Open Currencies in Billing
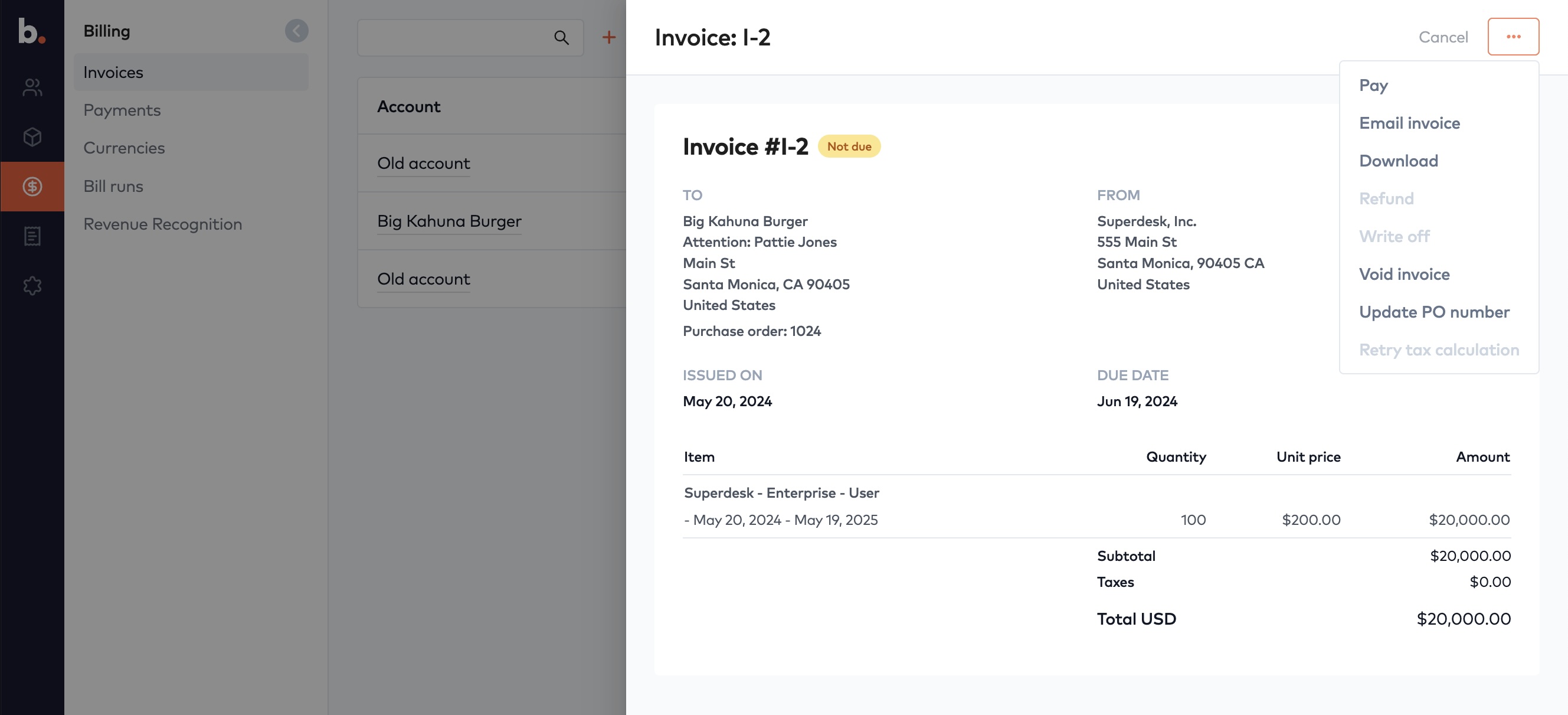Screen dimensions: 1568x715 [x=124, y=148]
